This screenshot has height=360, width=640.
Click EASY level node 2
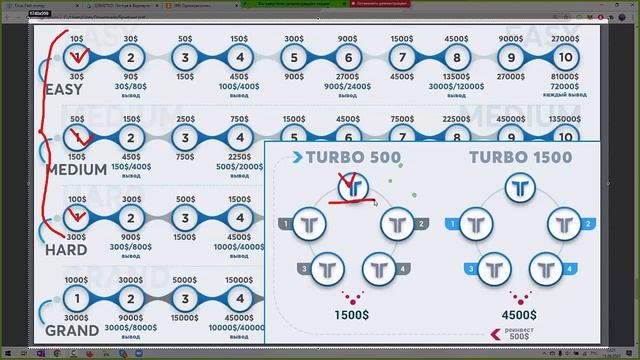coord(131,58)
